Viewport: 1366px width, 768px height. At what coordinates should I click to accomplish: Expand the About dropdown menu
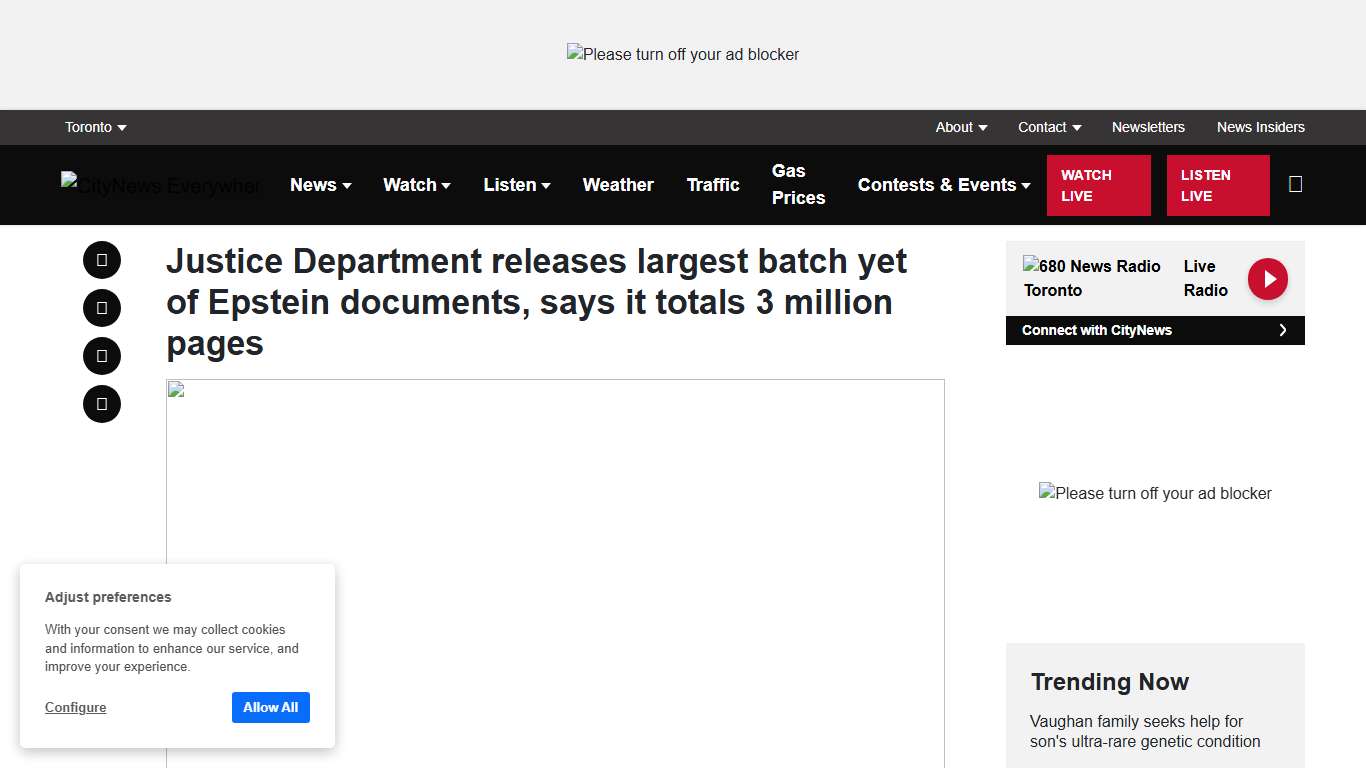[961, 127]
